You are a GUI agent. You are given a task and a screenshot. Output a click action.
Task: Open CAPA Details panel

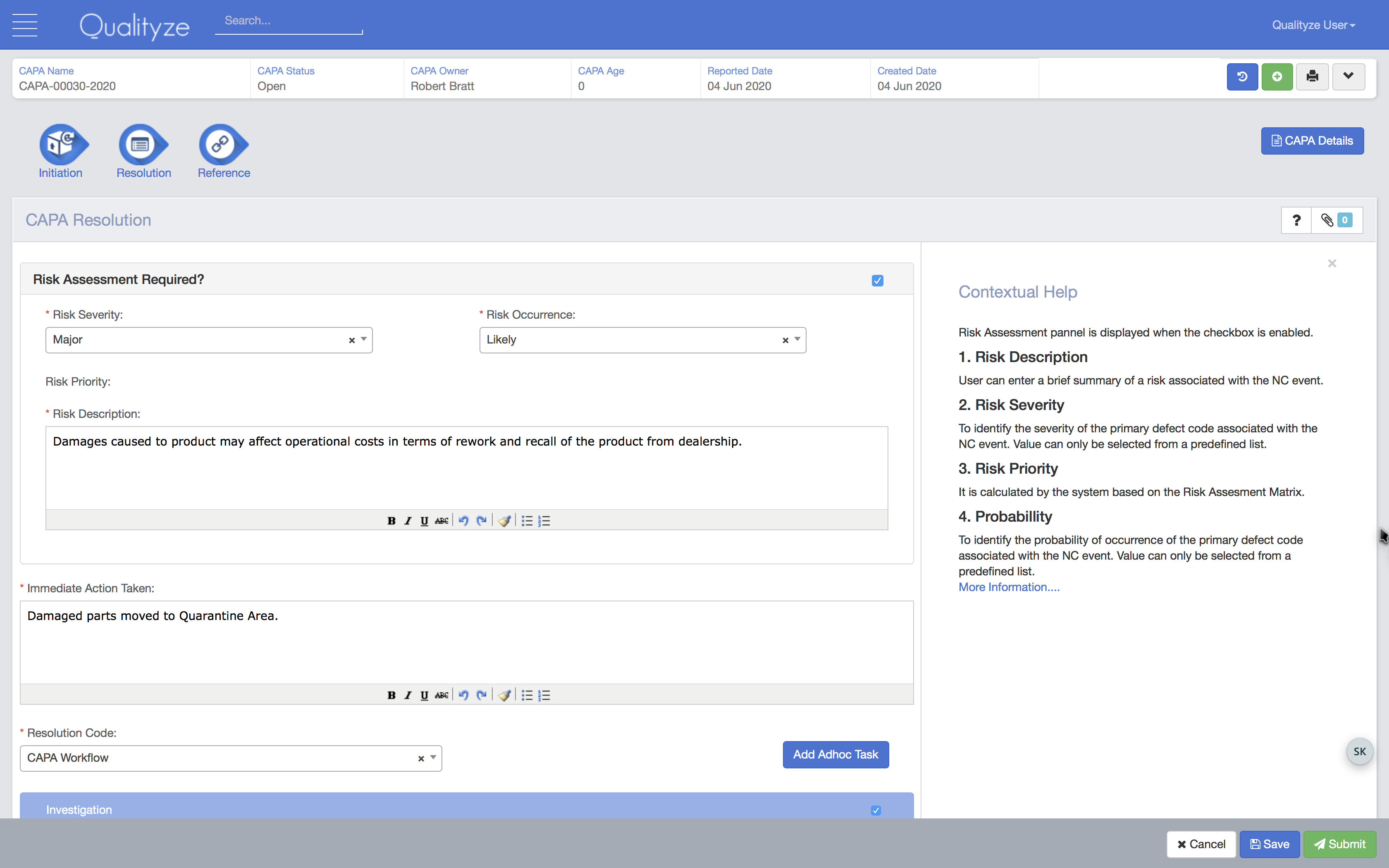1312,140
